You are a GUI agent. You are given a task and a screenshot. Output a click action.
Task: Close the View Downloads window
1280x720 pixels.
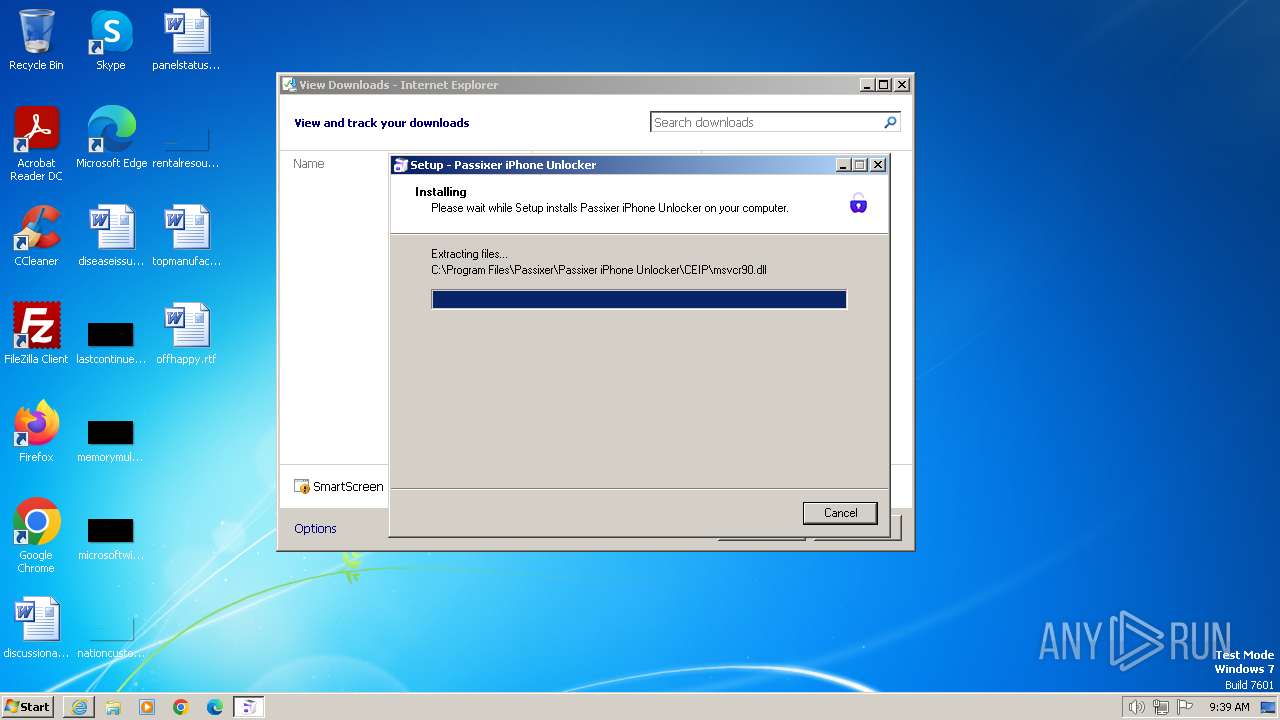902,85
